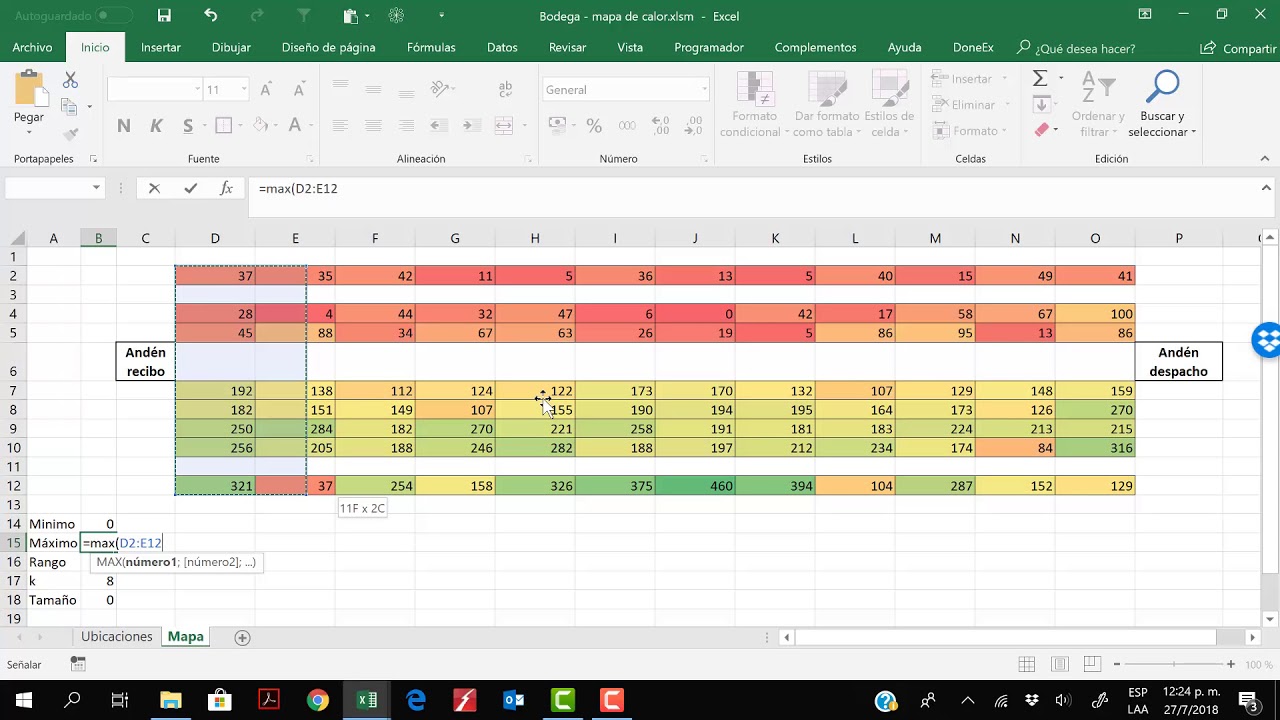Screen dimensions: 1280x720
Task: Open Estilos de celda gallery
Action: [889, 104]
